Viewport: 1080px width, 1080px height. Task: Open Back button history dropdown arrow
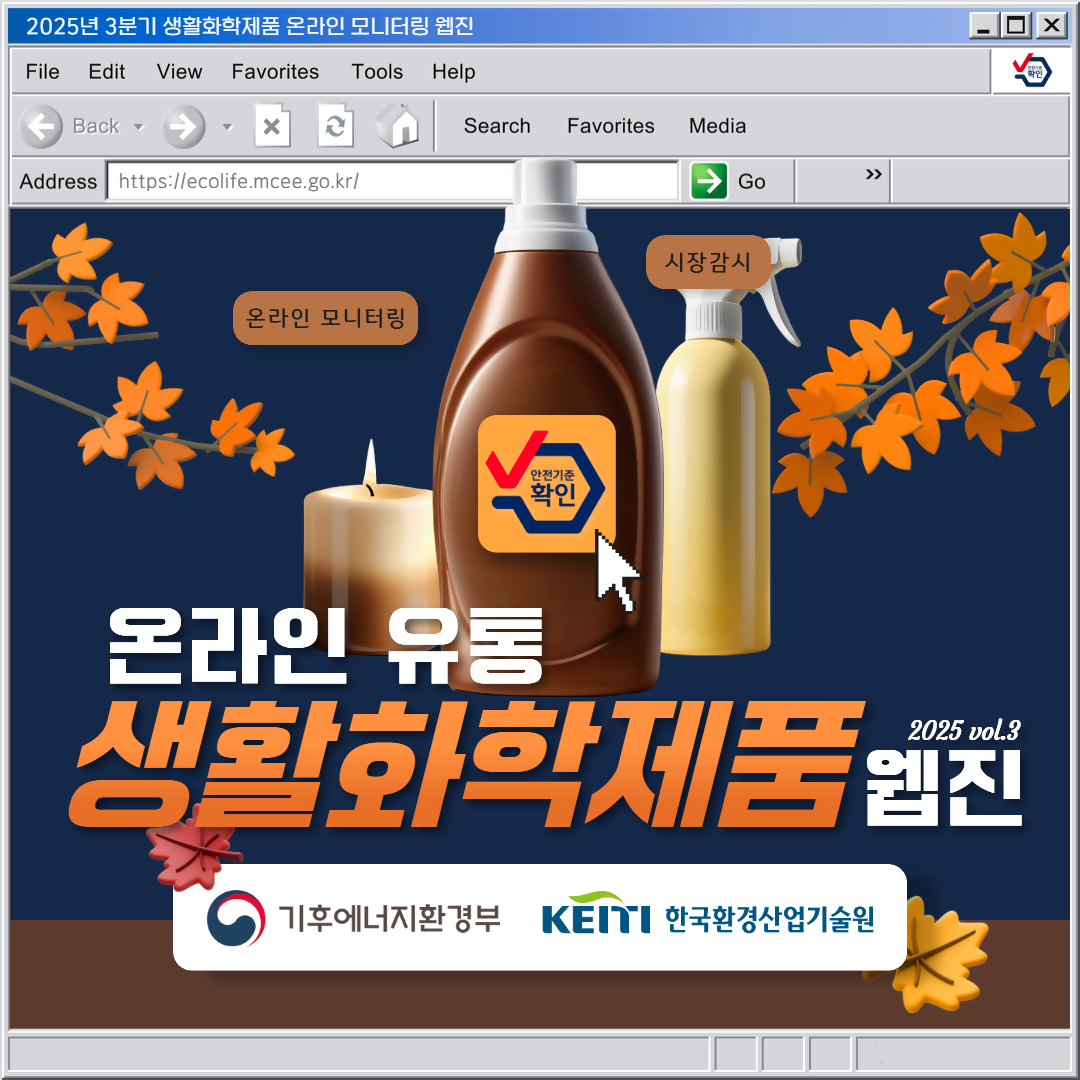pyautogui.click(x=139, y=127)
